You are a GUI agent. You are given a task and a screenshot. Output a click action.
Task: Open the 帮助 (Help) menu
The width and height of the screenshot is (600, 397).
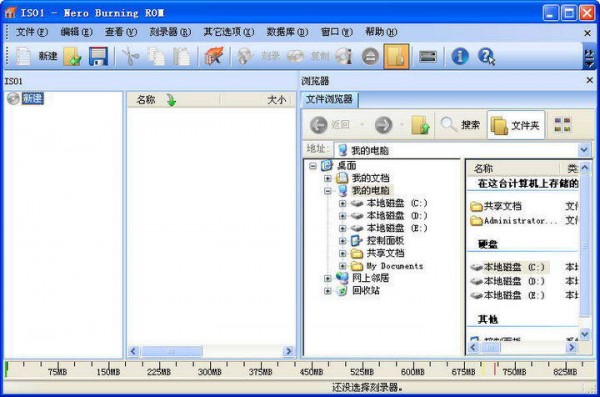tap(381, 32)
